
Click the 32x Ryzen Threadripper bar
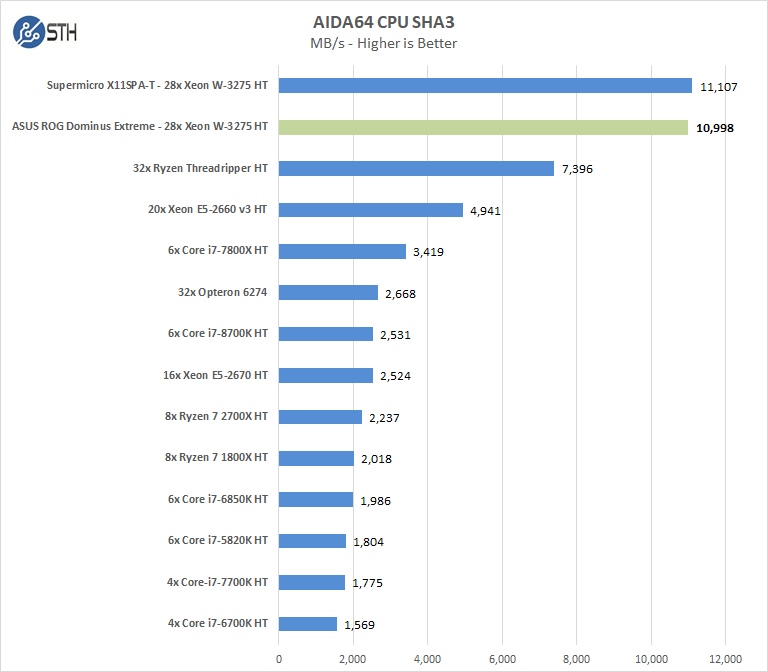point(416,168)
